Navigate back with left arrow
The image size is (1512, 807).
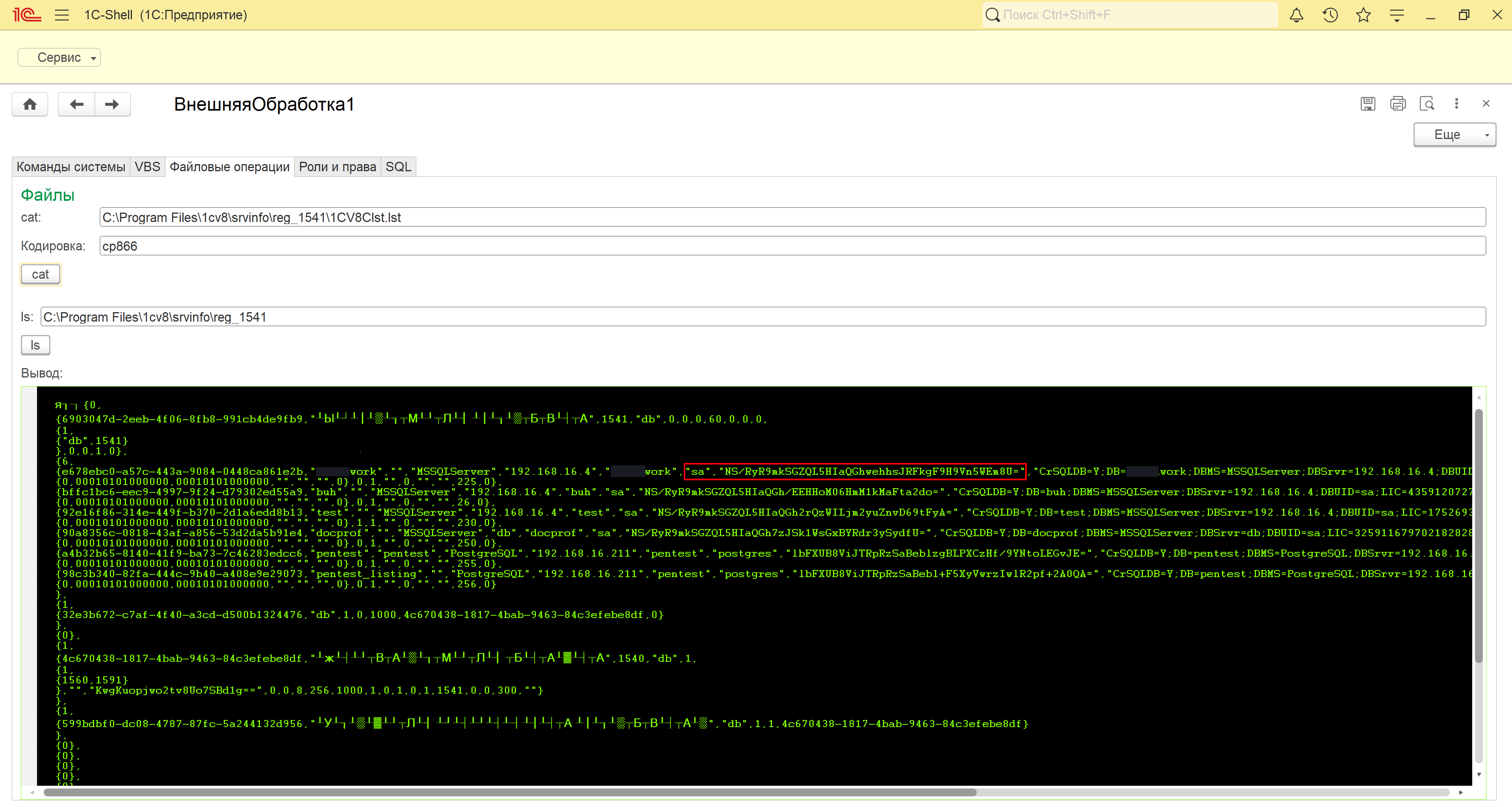[76, 104]
